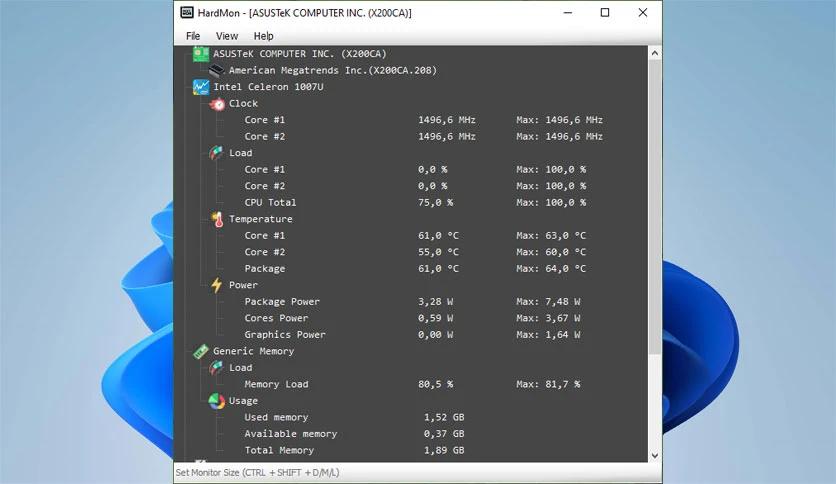Click the scrollbar up arrow
The image size is (836, 484).
coord(655,53)
